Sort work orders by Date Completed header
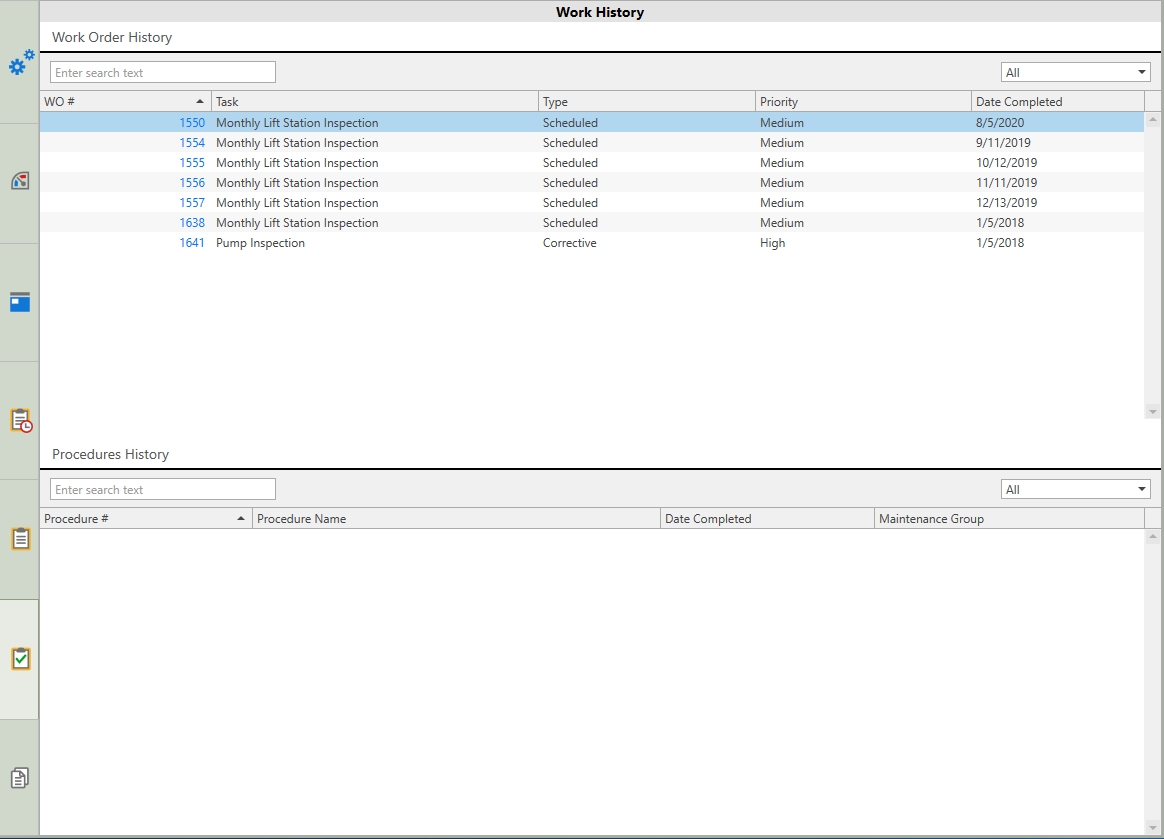Viewport: 1164px width, 839px height. point(1058,102)
